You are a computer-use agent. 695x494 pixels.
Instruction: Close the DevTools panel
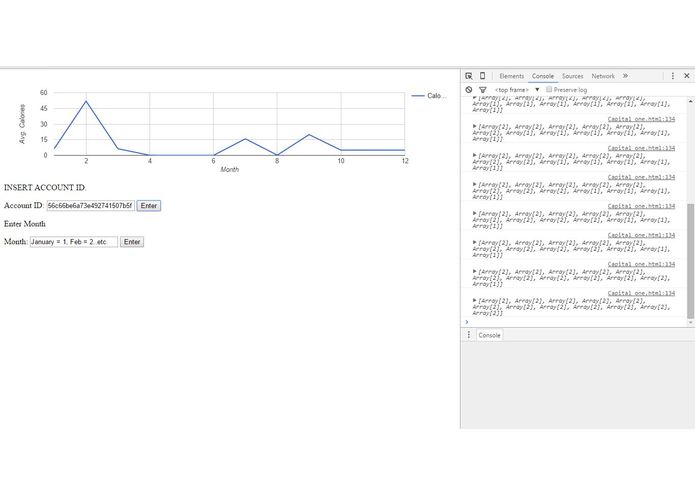coord(687,76)
